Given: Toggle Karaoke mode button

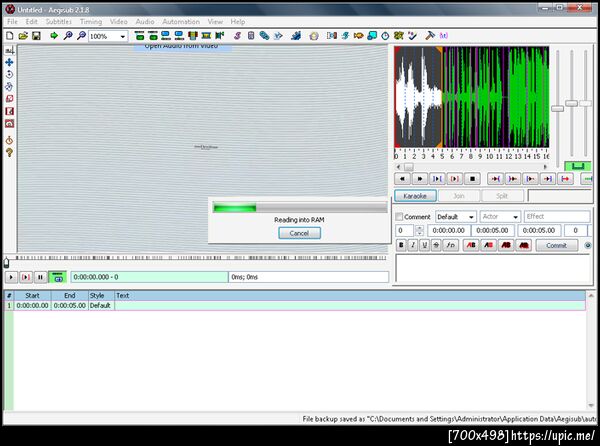Looking at the screenshot, I should click(x=415, y=196).
